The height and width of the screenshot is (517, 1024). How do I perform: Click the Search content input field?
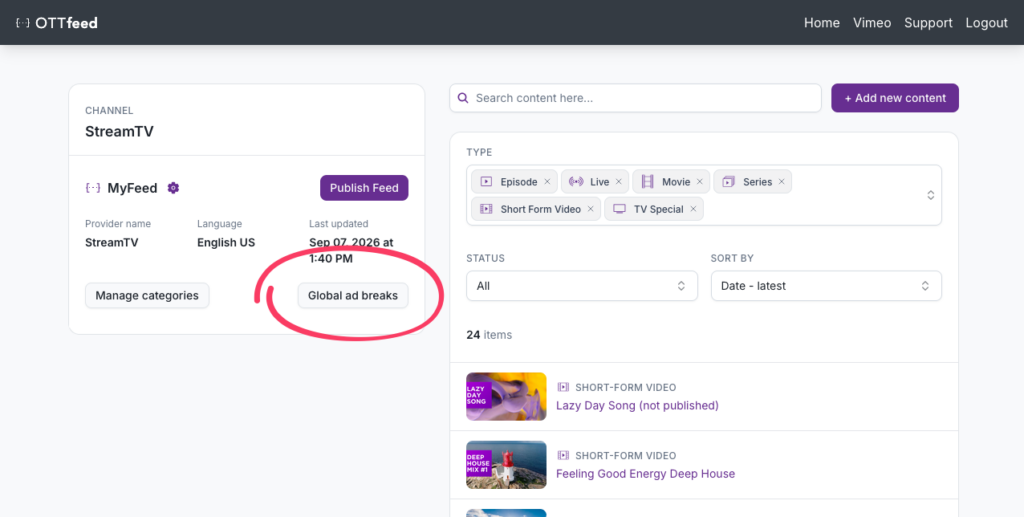635,98
